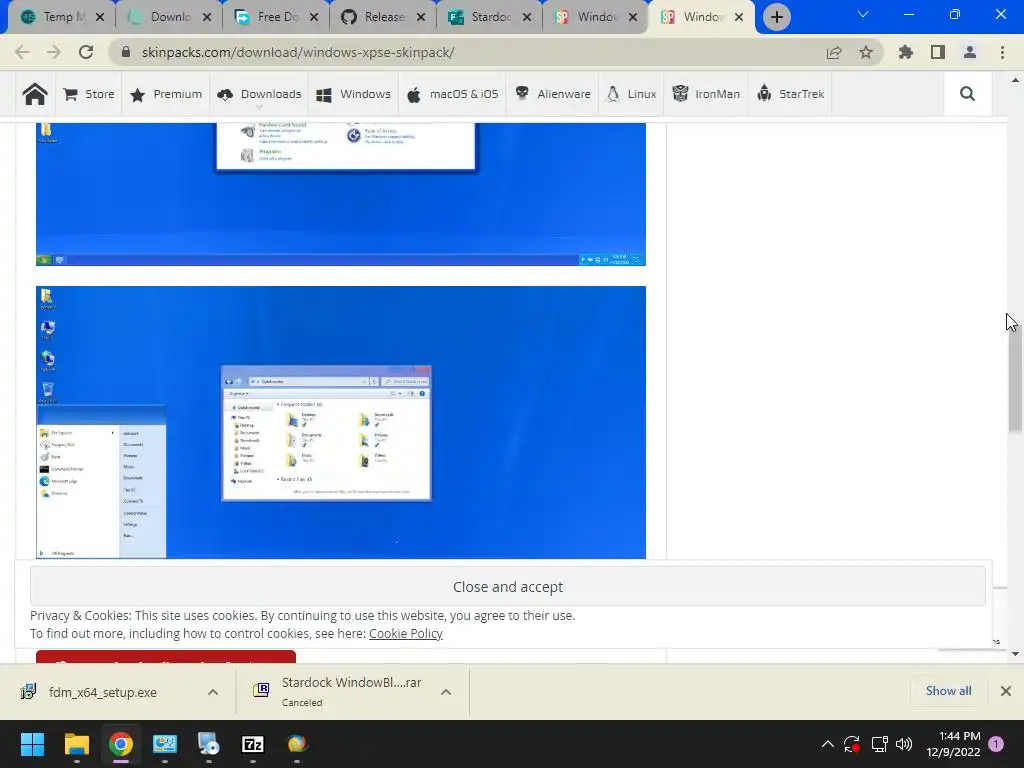Open the 7-Zip taskbar icon
Screen dimensions: 1024x768
point(253,744)
